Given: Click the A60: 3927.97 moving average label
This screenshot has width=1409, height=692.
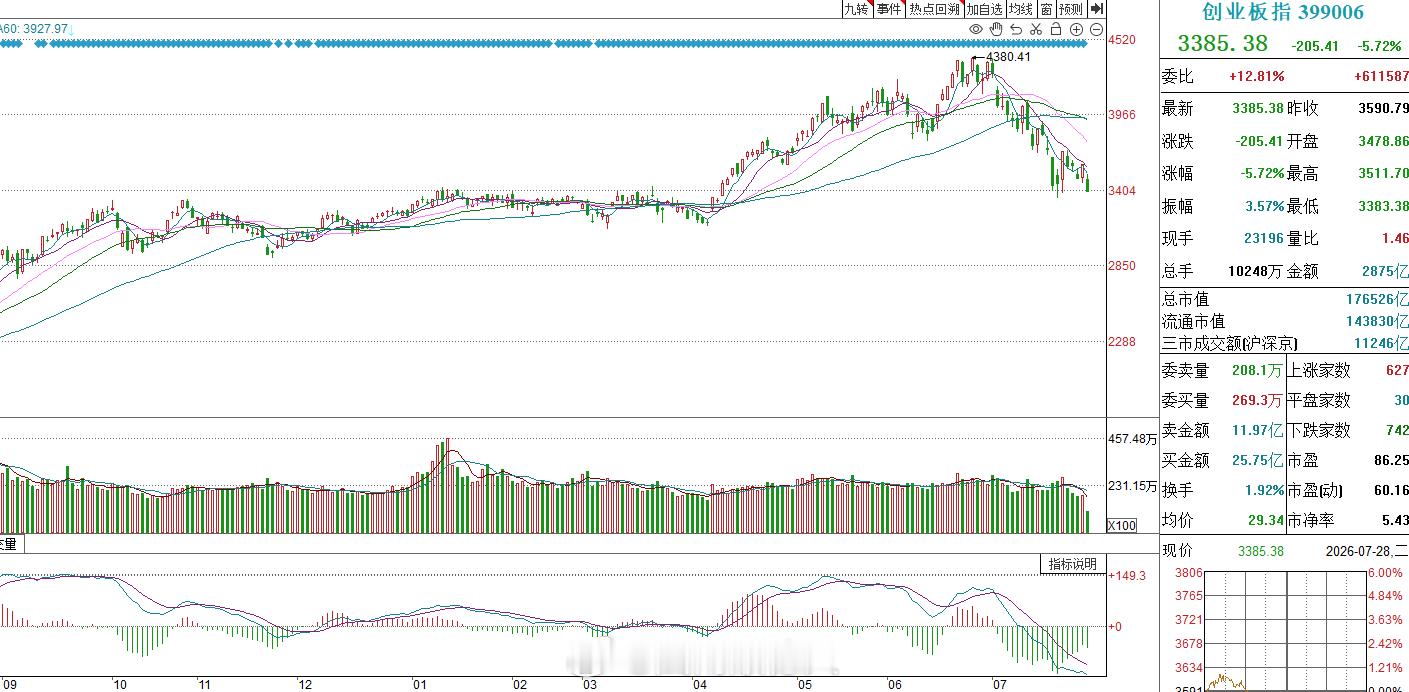Looking at the screenshot, I should click(x=35, y=29).
